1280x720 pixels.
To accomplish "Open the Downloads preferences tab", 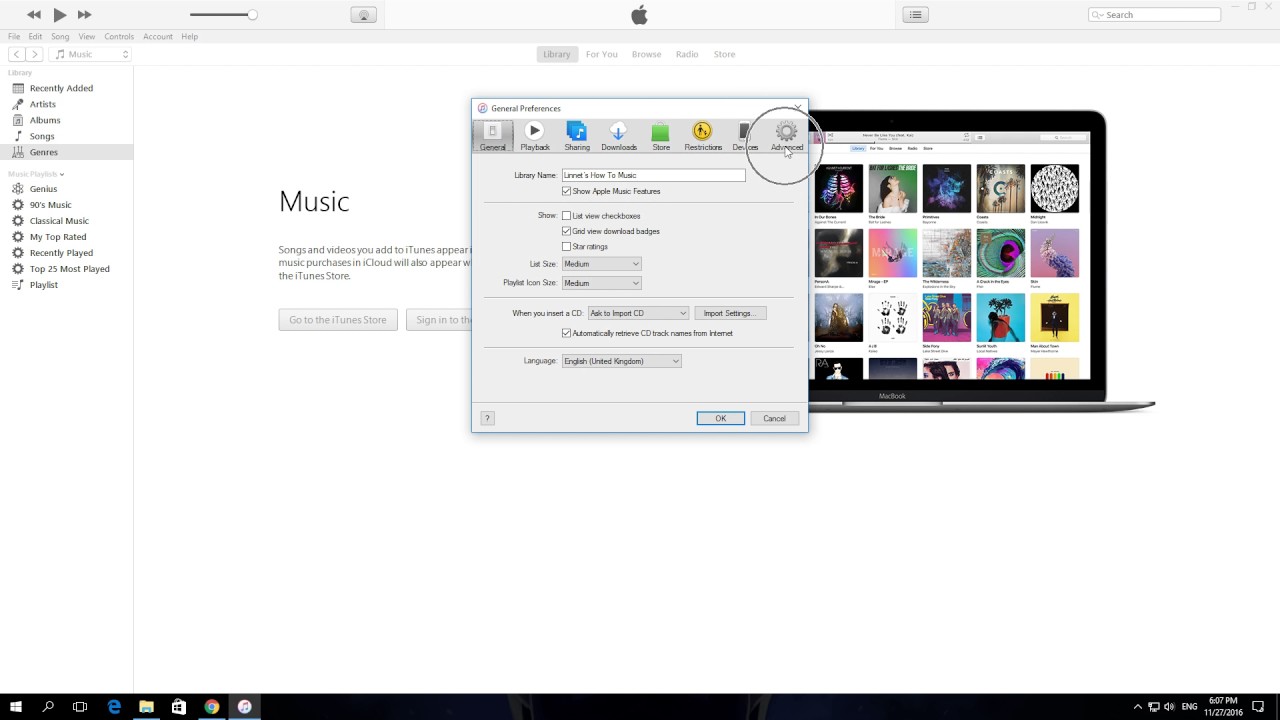I will (619, 136).
